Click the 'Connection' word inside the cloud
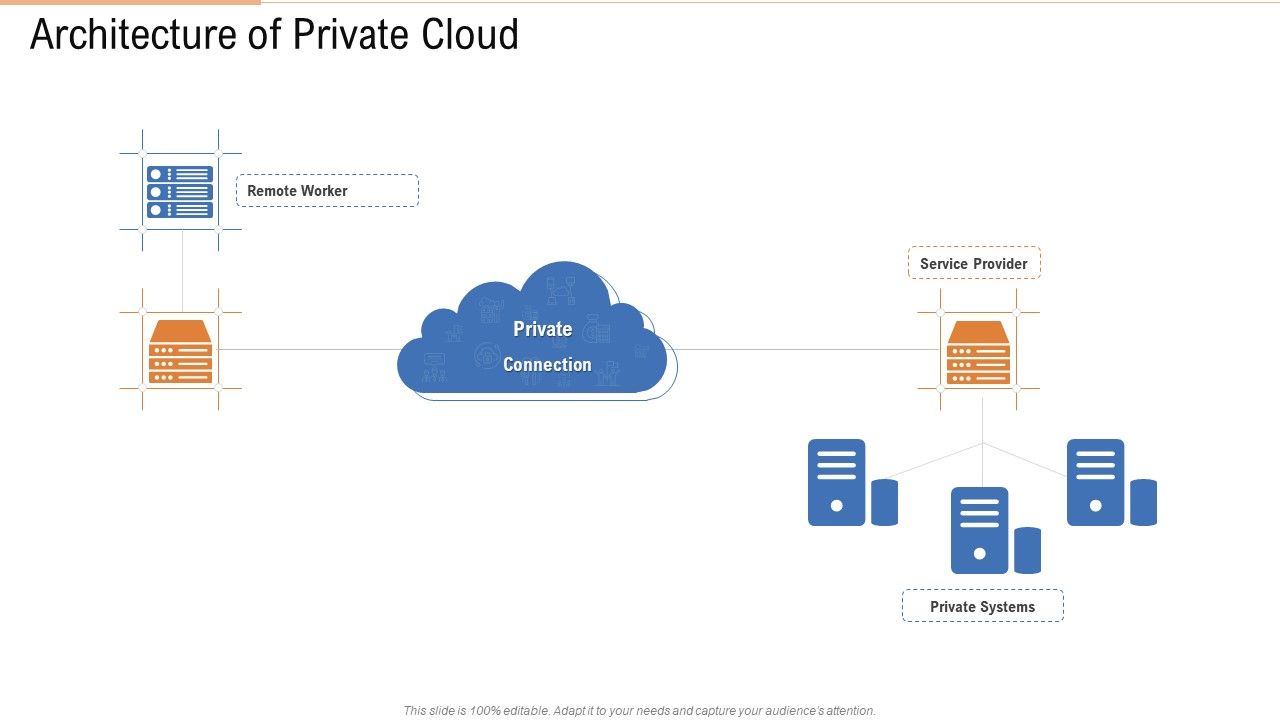1280x720 pixels. tap(547, 364)
